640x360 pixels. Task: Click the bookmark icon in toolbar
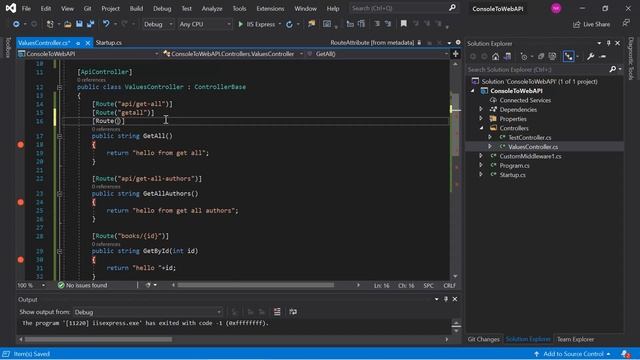click(x=403, y=24)
